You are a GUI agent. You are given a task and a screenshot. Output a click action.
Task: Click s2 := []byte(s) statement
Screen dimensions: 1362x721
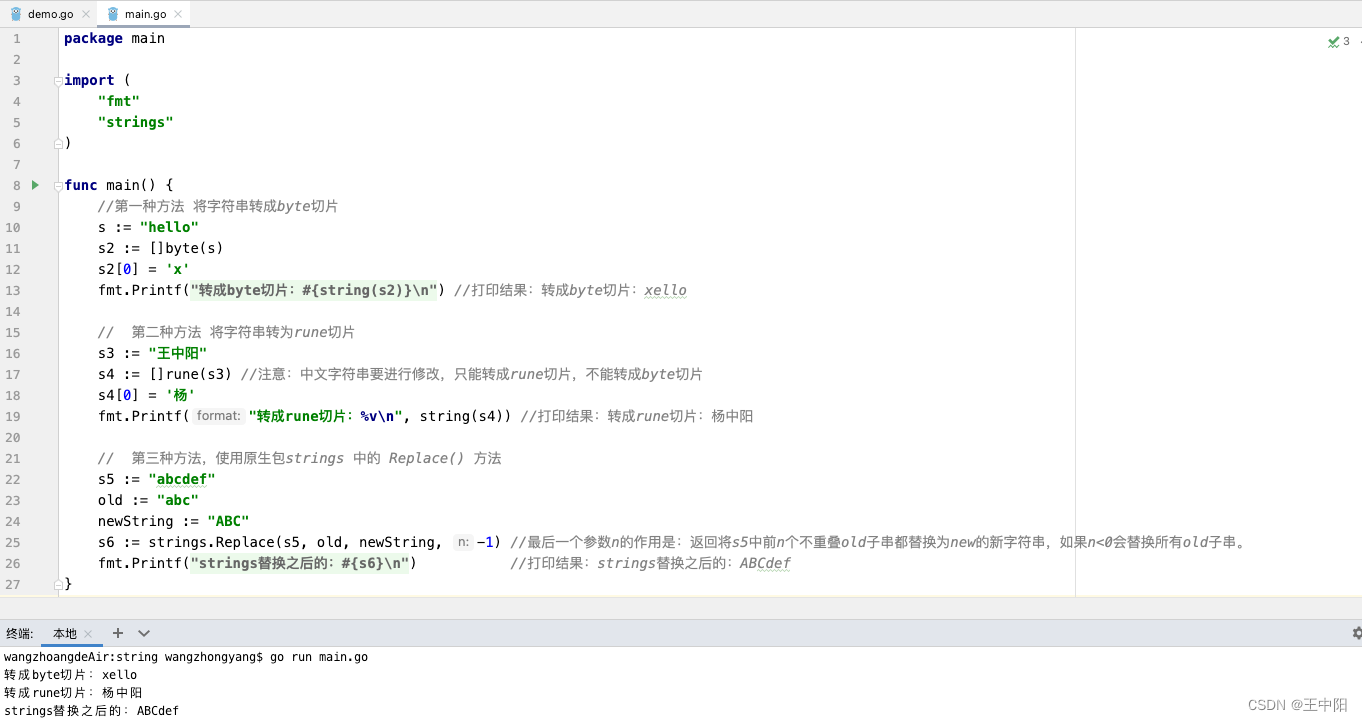[x=161, y=248]
